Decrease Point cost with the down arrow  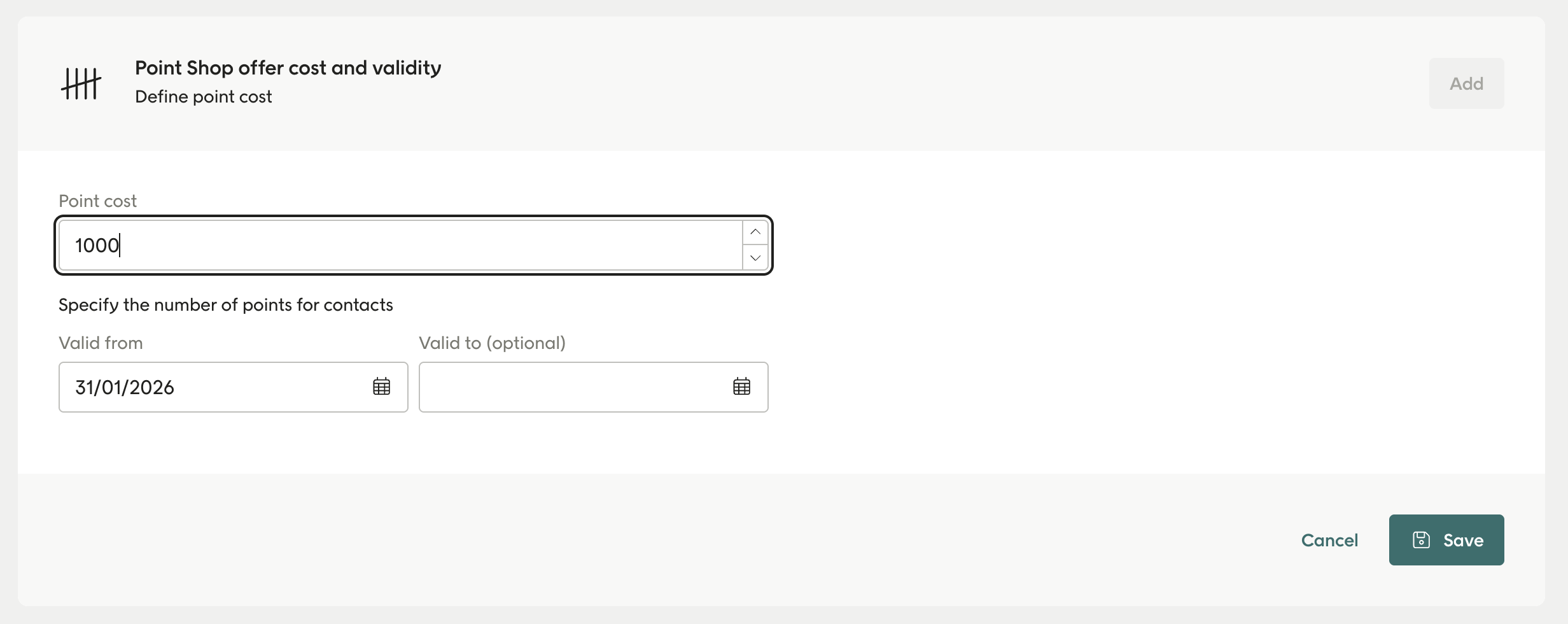point(755,258)
